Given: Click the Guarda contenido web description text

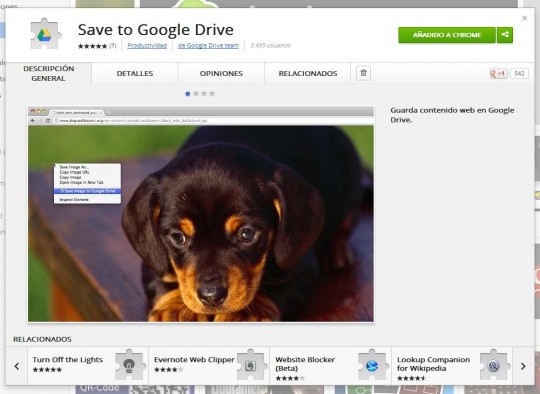Looking at the screenshot, I should pos(452,115).
